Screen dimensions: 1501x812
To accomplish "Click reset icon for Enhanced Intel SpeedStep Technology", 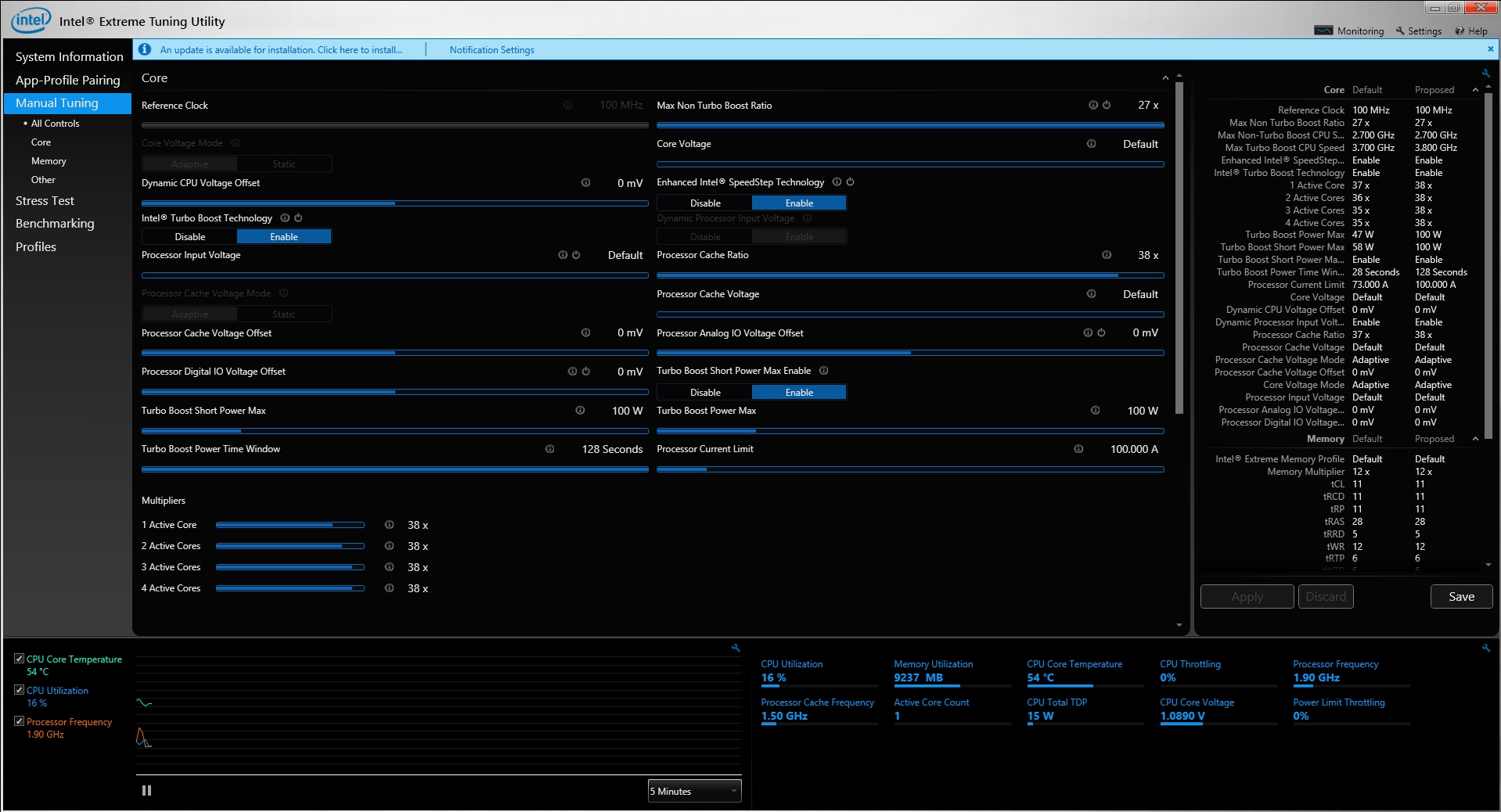I will pos(850,181).
